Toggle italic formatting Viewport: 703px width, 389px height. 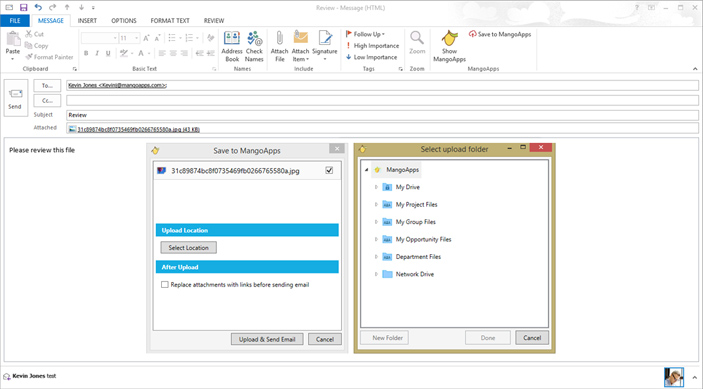(x=97, y=53)
